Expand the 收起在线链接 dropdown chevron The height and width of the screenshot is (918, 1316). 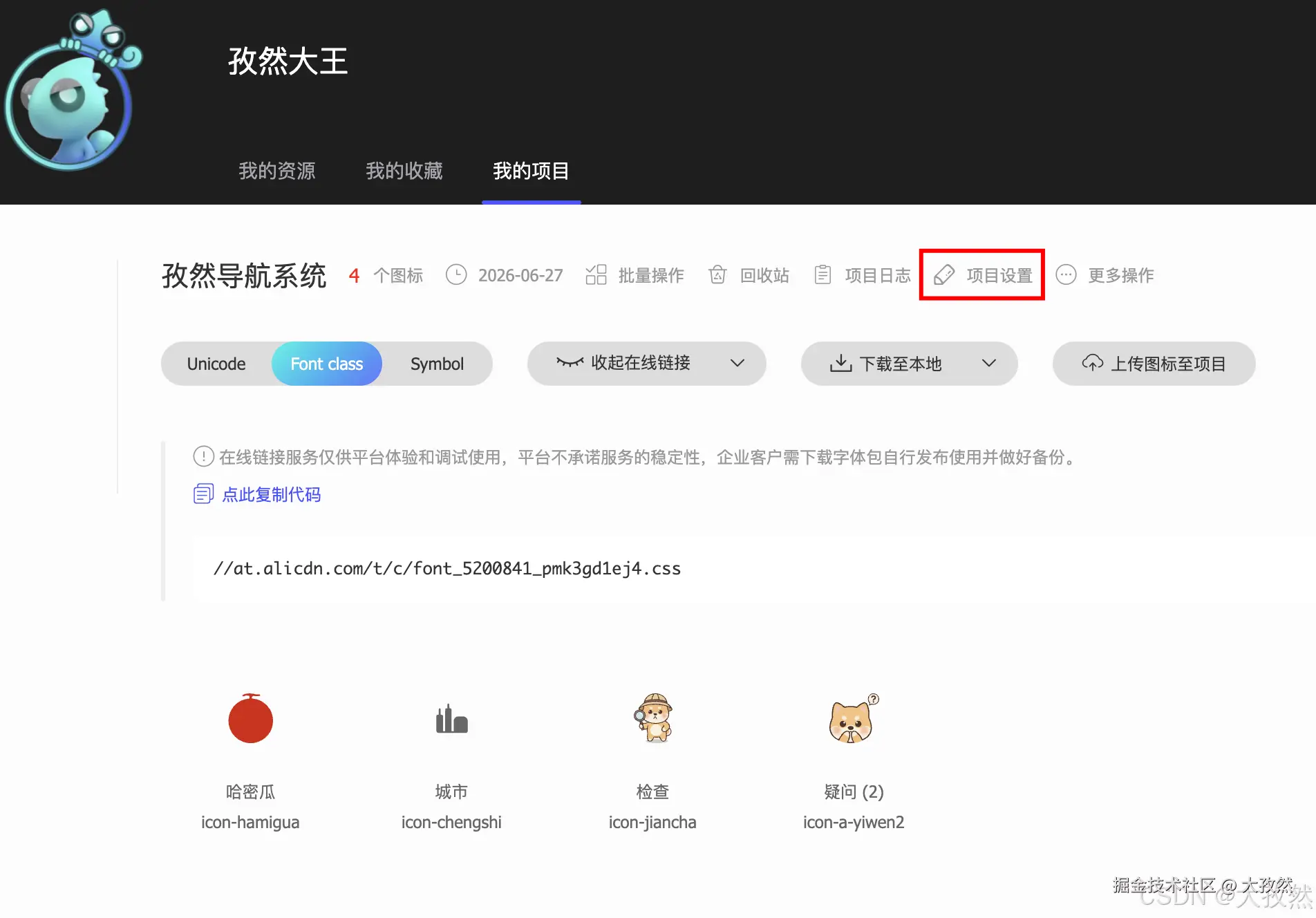(x=737, y=363)
